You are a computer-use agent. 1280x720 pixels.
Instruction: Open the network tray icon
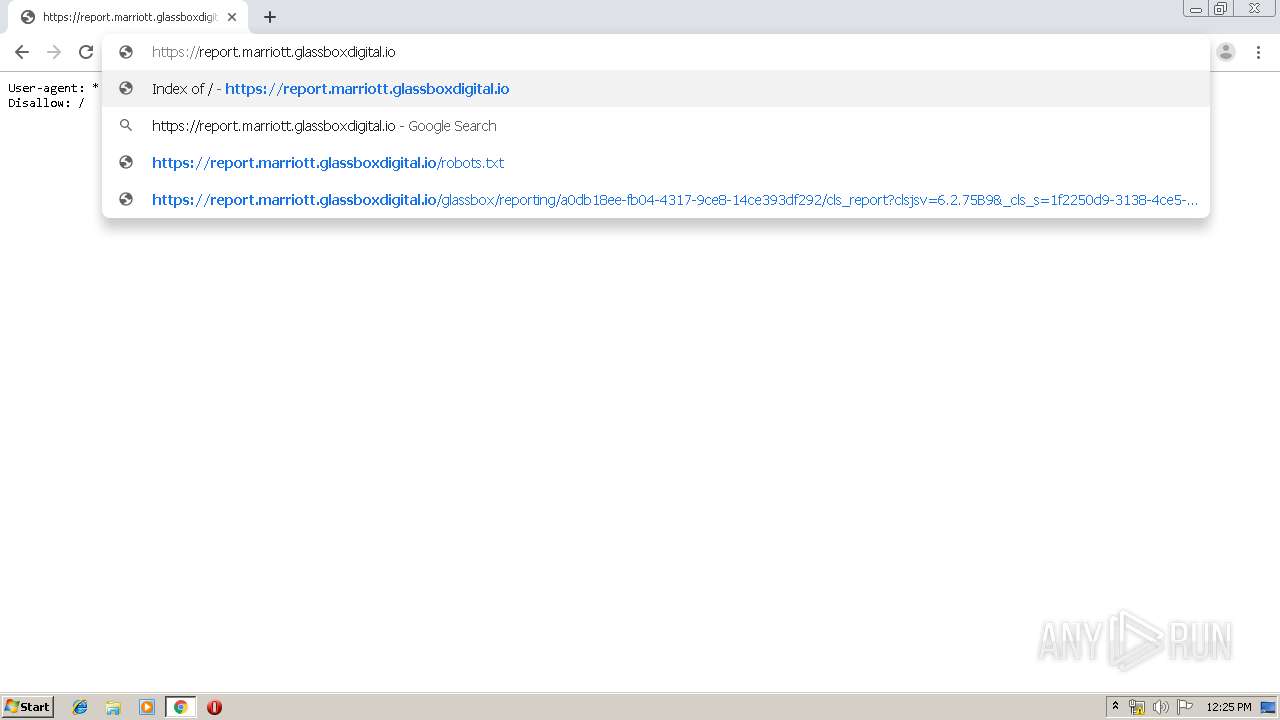(x=1137, y=707)
